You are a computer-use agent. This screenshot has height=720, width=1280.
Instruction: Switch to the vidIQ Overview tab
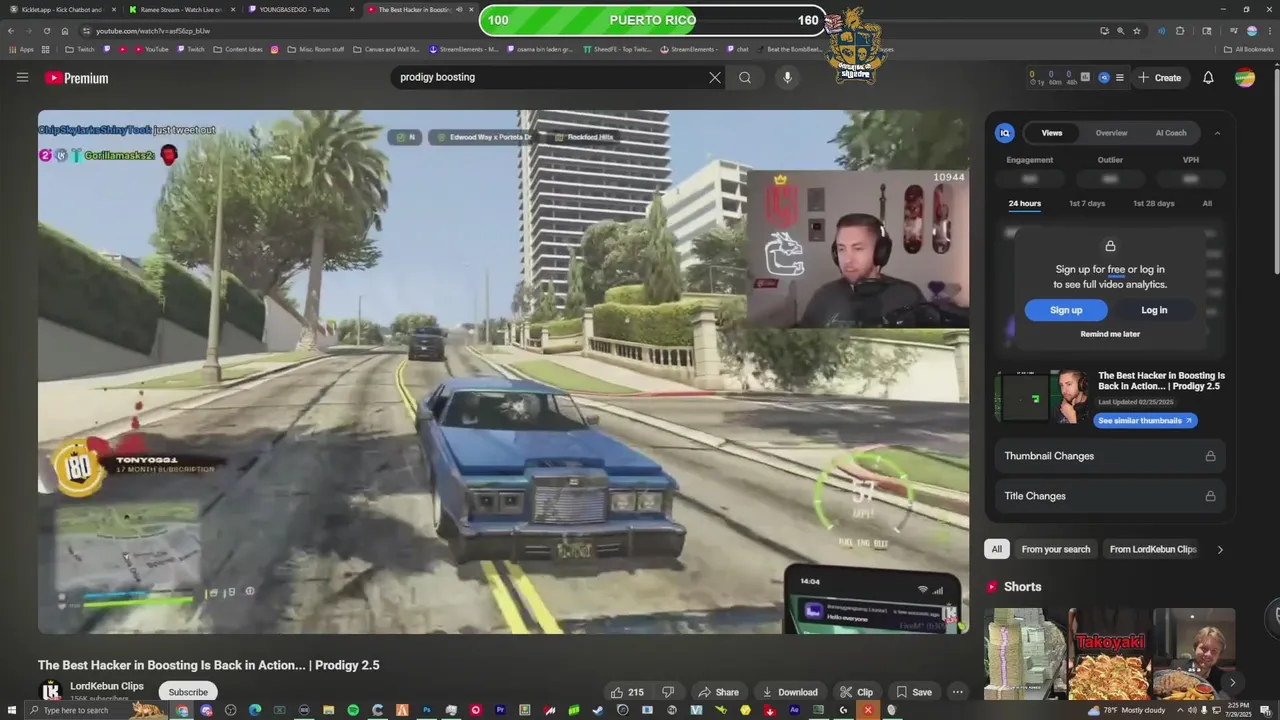1111,133
